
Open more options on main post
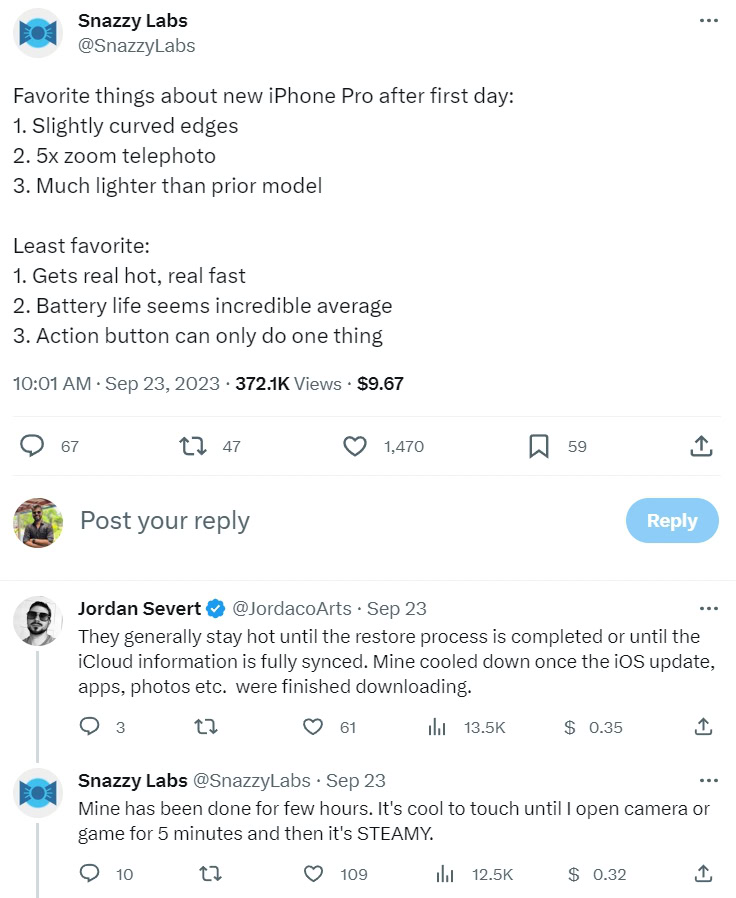click(x=708, y=21)
